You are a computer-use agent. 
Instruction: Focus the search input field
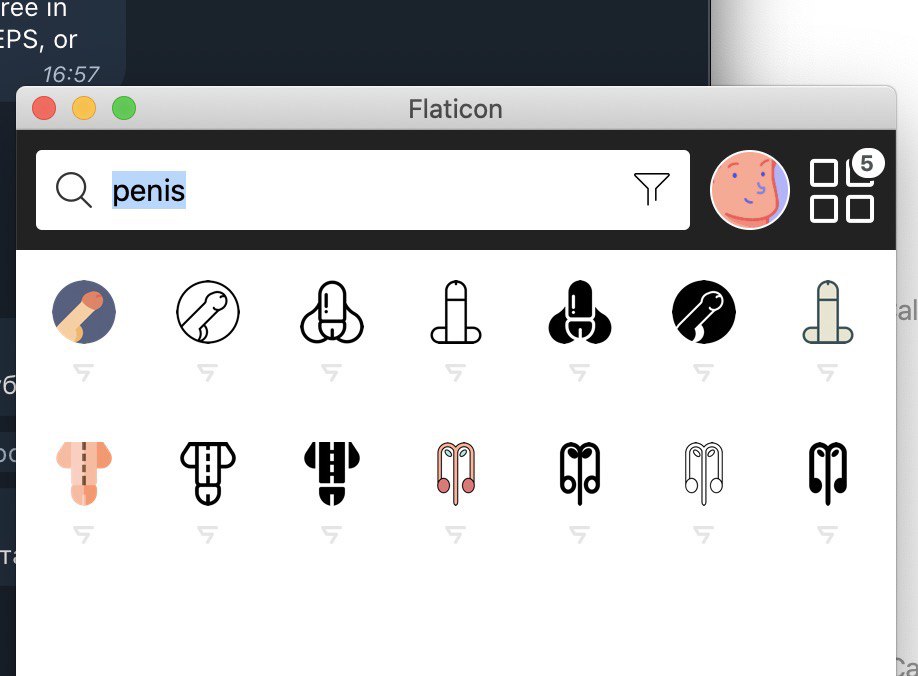tap(363, 190)
